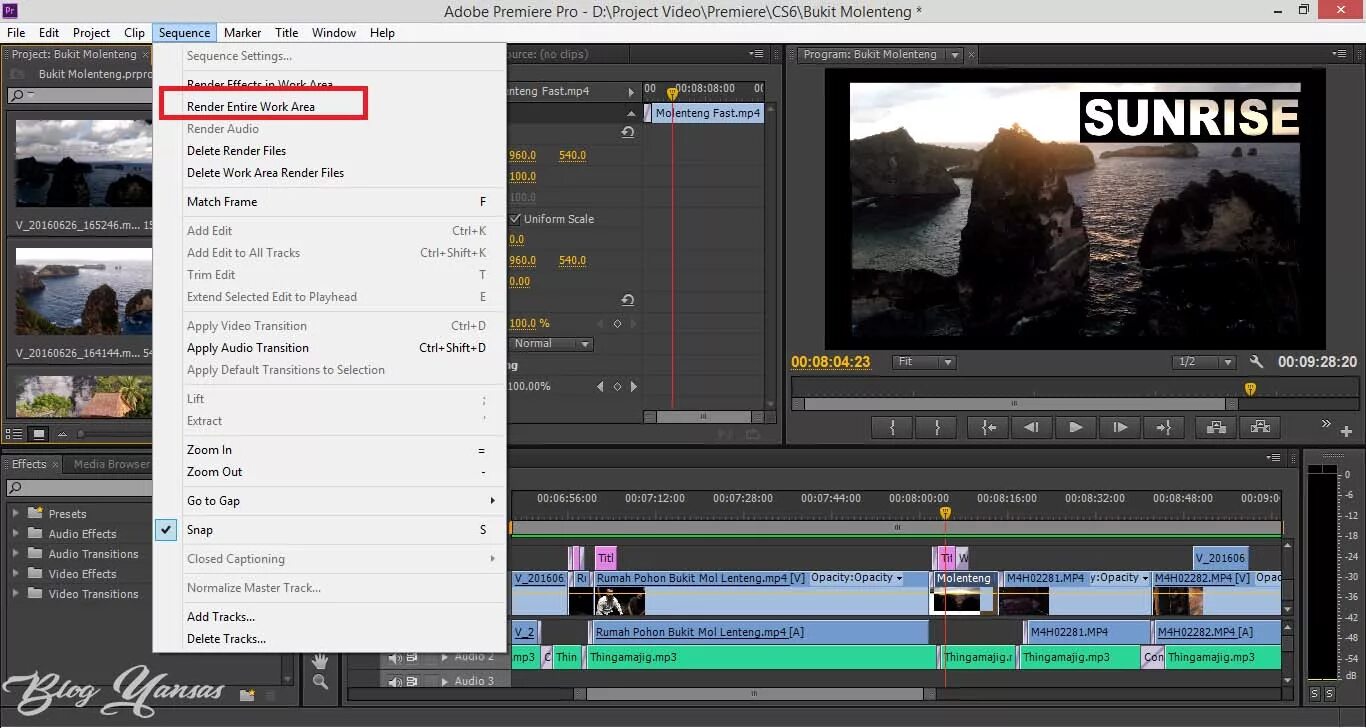Click Mark Out button in Program monitor

pos(937,427)
